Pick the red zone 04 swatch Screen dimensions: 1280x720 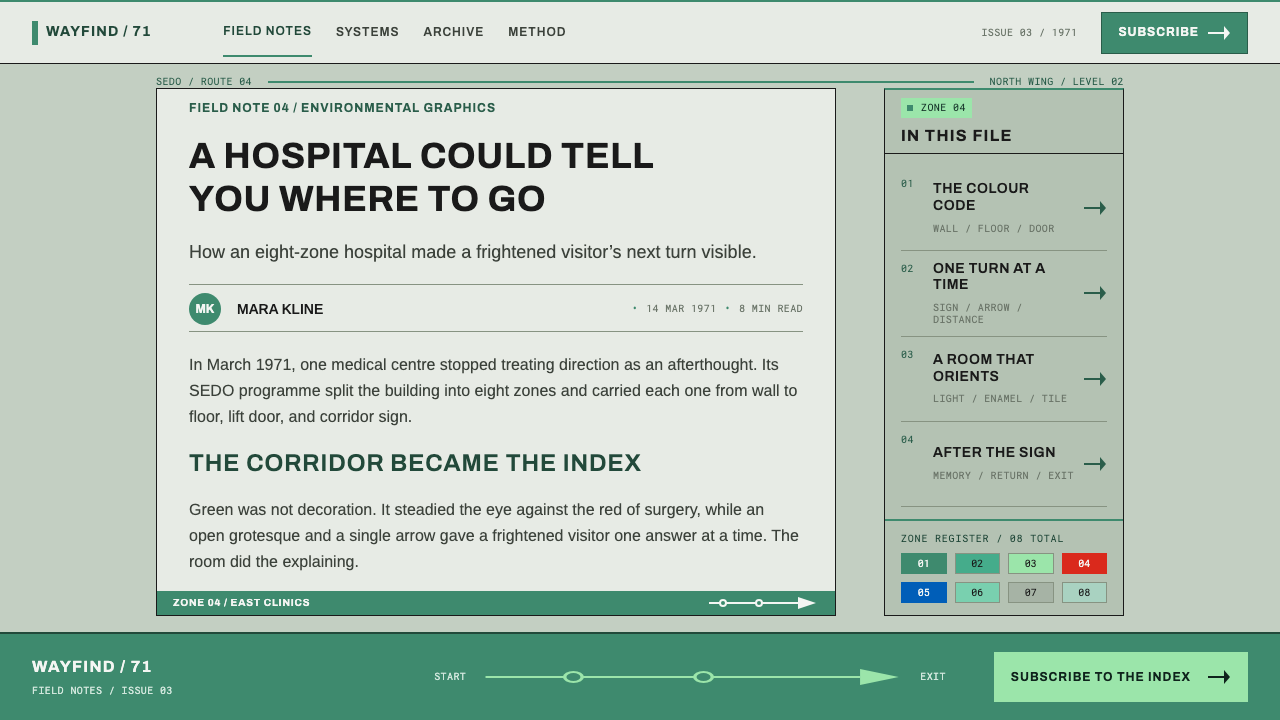[x=1084, y=564]
